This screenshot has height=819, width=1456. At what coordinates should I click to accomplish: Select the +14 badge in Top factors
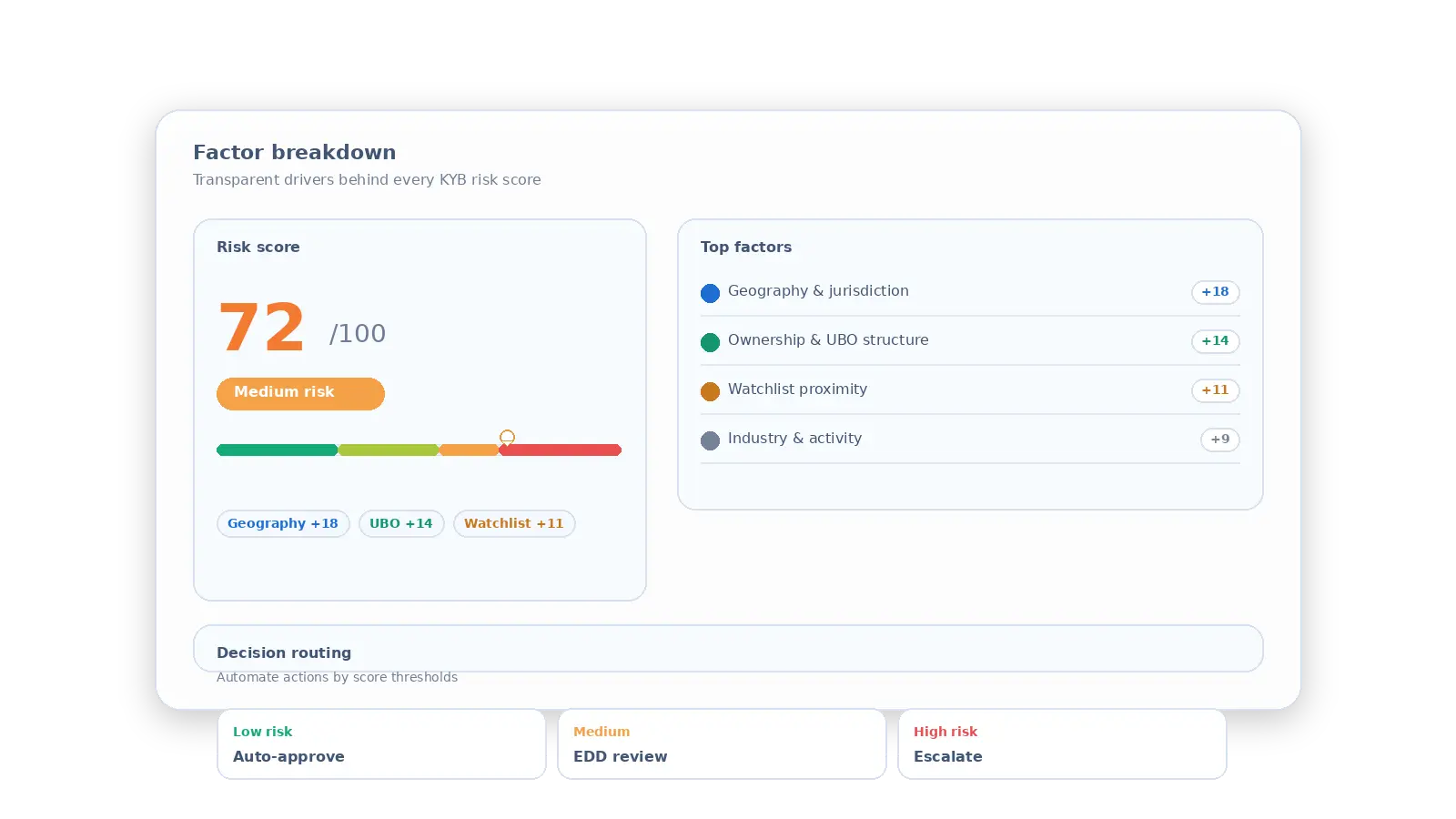coord(1215,341)
